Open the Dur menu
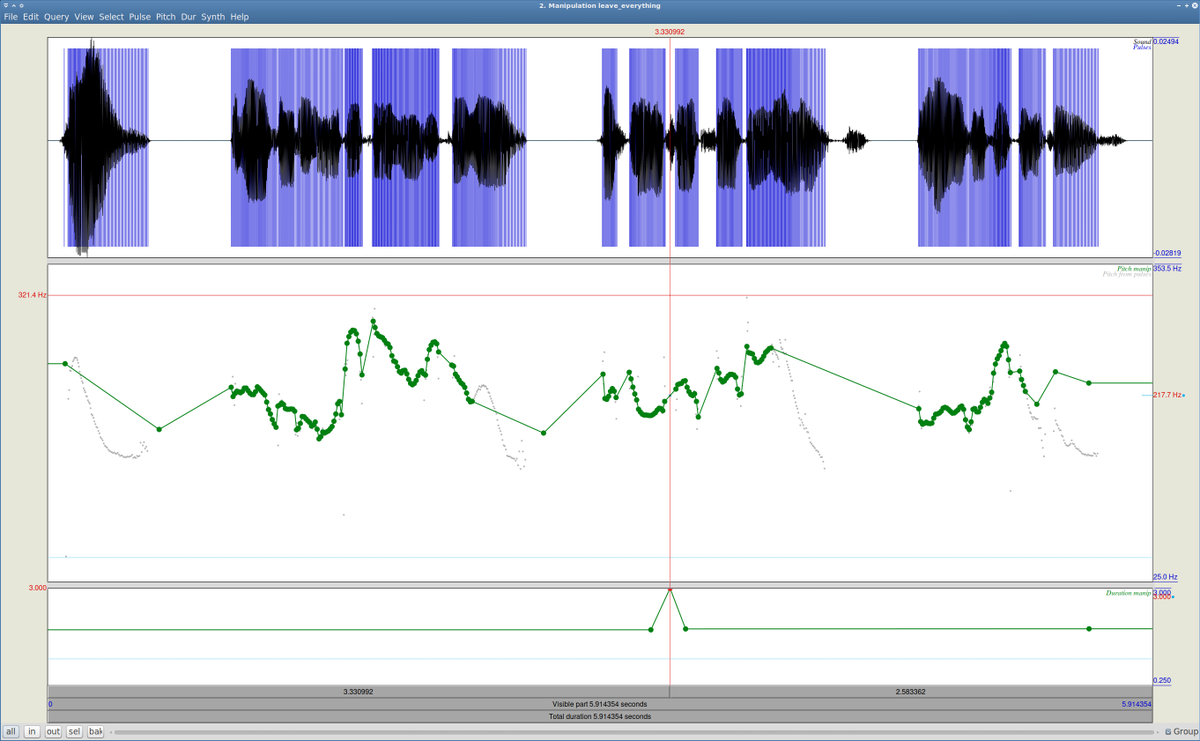The image size is (1200, 741). pos(188,17)
